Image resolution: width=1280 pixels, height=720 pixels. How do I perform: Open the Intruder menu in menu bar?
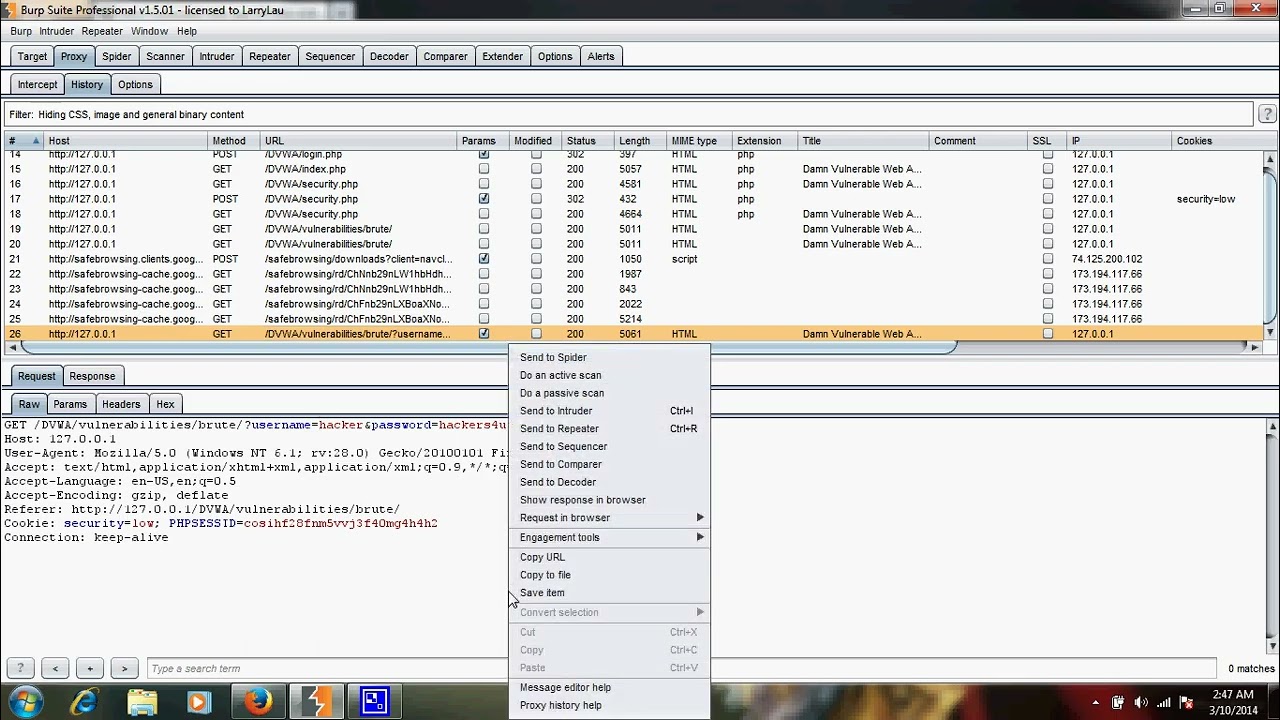coord(57,31)
